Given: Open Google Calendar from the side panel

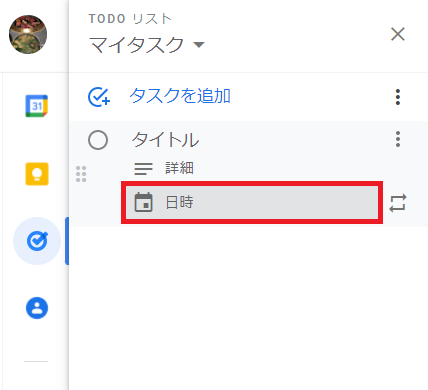Looking at the screenshot, I should click(37, 106).
